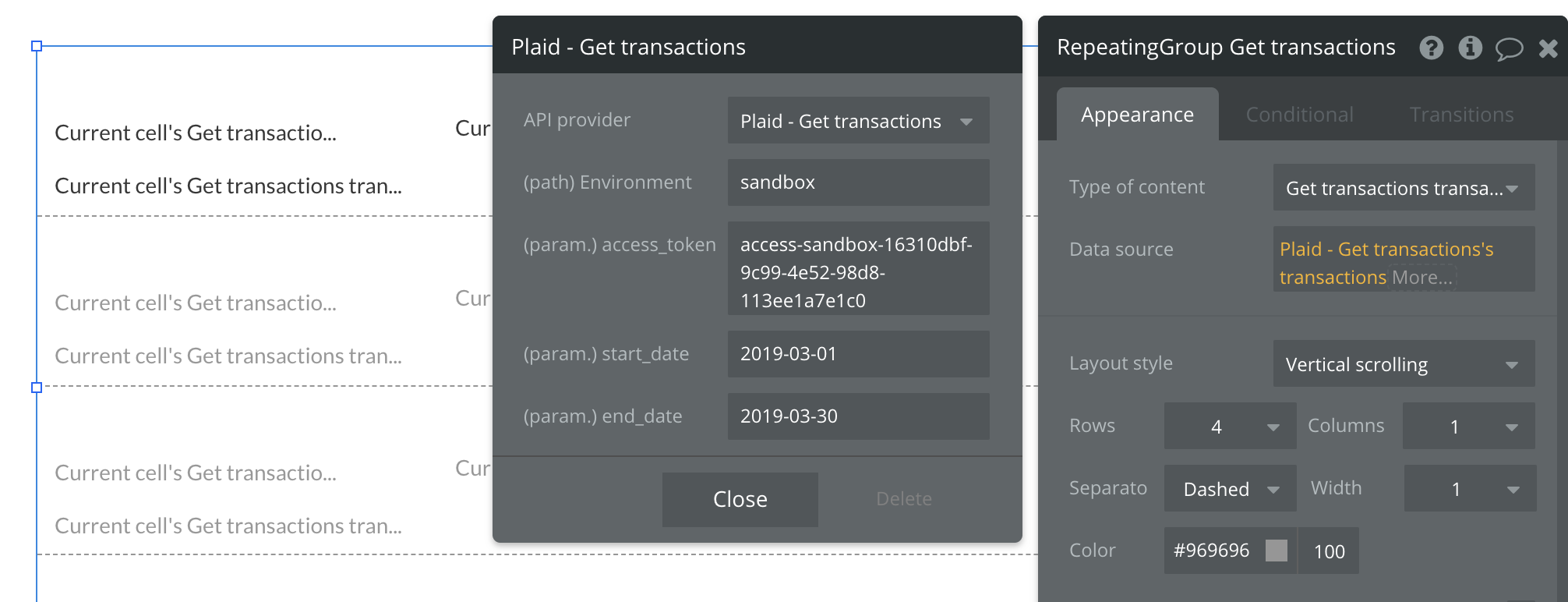Expand the API provider dropdown
1568x602 pixels.
[858, 121]
